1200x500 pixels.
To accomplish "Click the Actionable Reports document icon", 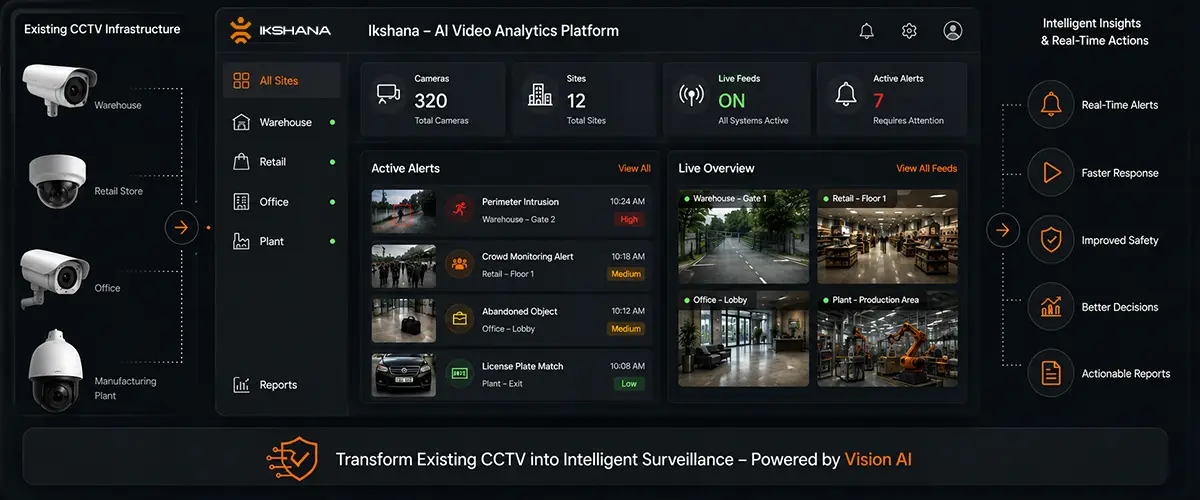I will pyautogui.click(x=1050, y=373).
